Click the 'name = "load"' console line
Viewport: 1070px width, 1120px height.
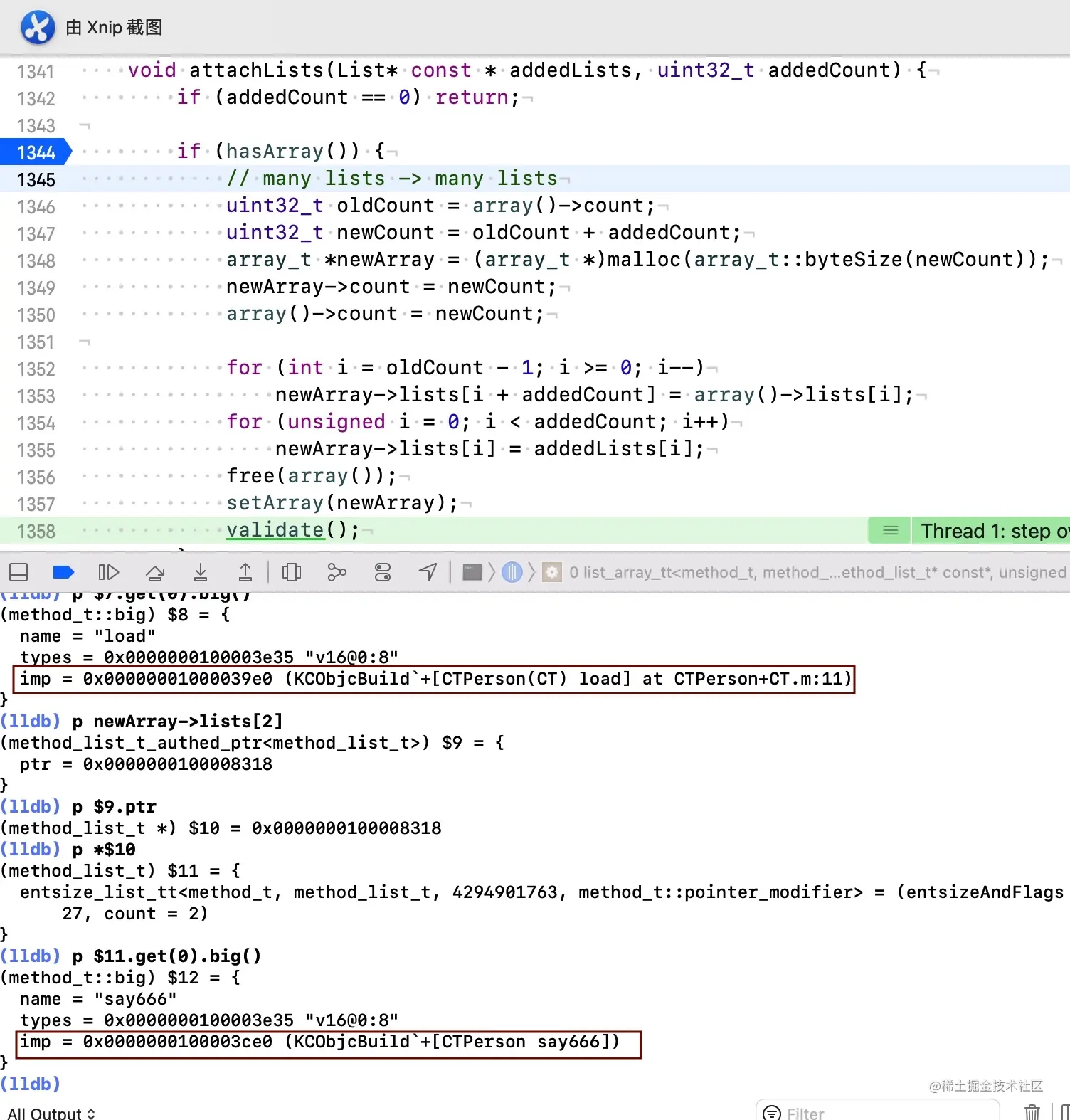pyautogui.click(x=88, y=636)
